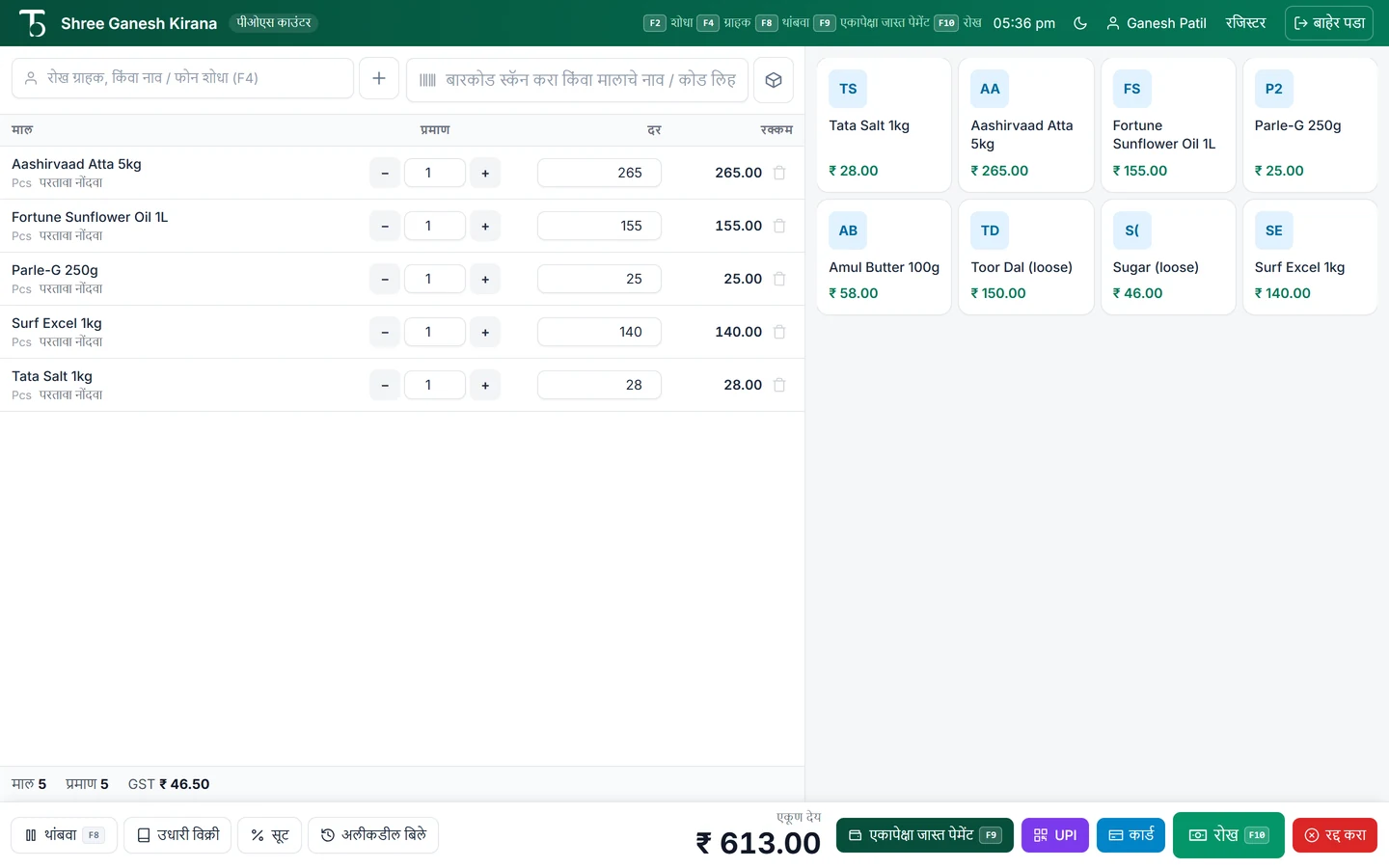The image size is (1389, 868).
Task: Open the Ganesh Patil user menu
Action: [1157, 23]
